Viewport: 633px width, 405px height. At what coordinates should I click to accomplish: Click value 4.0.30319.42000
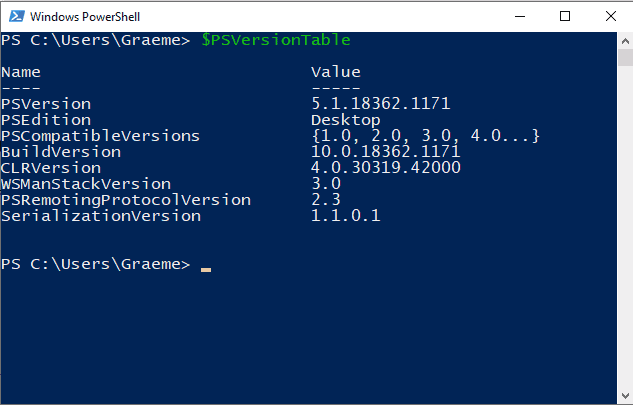pos(386,168)
